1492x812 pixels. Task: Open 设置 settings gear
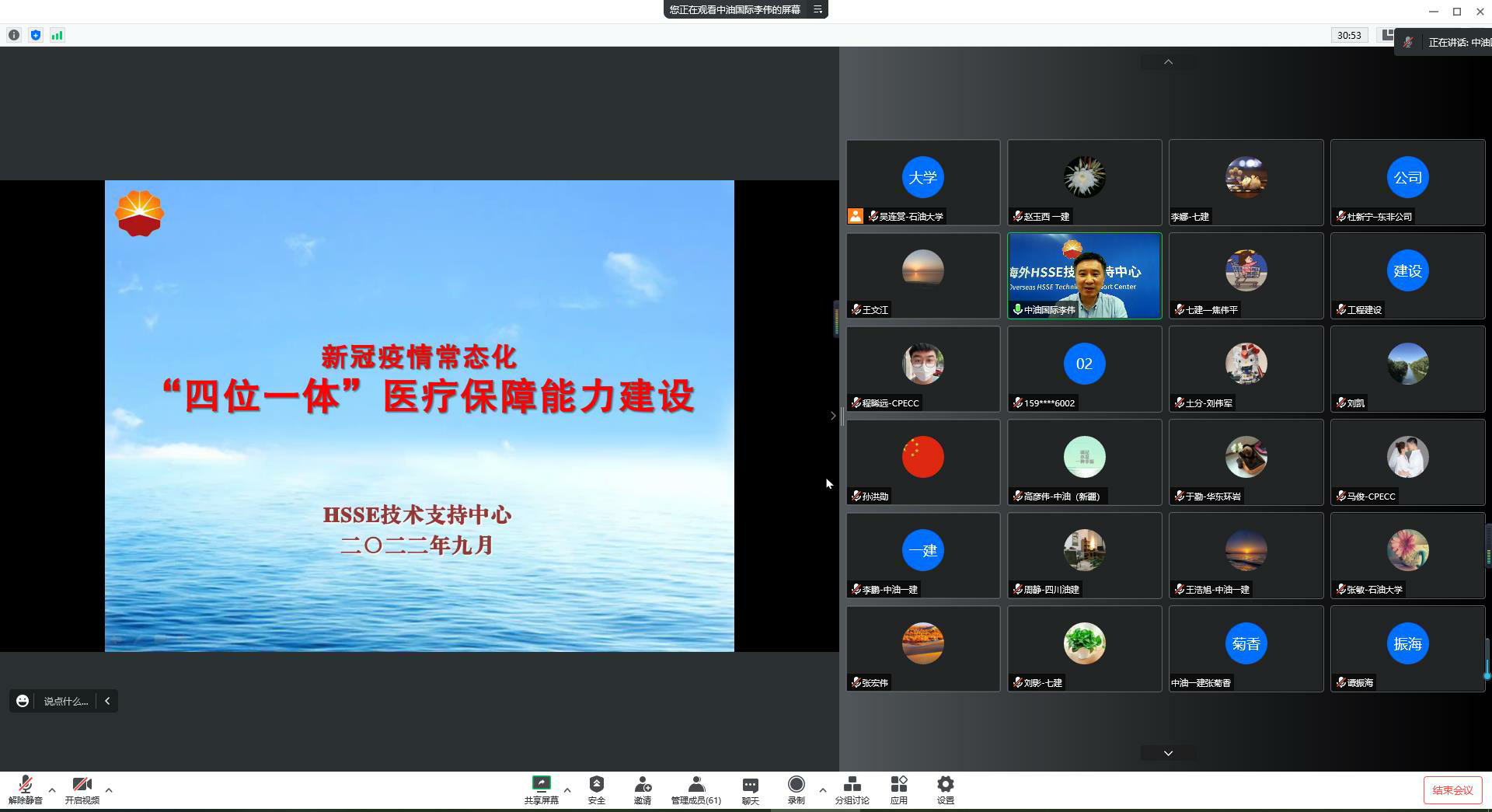click(x=945, y=789)
